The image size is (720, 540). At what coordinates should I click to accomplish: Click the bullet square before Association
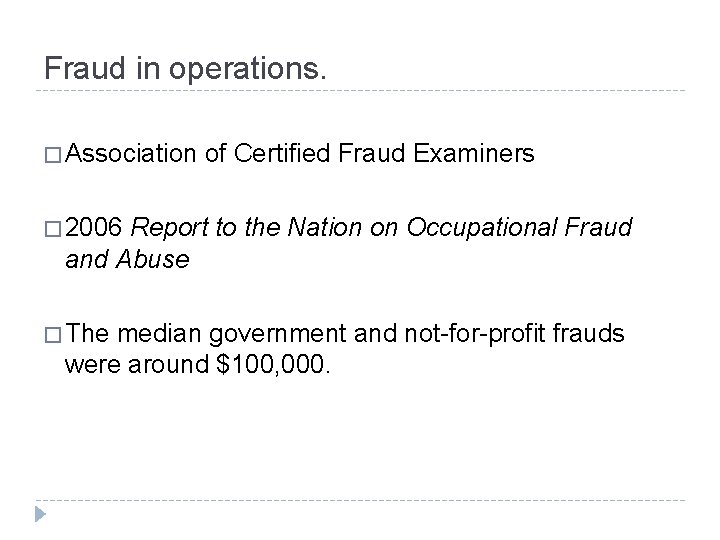54,154
